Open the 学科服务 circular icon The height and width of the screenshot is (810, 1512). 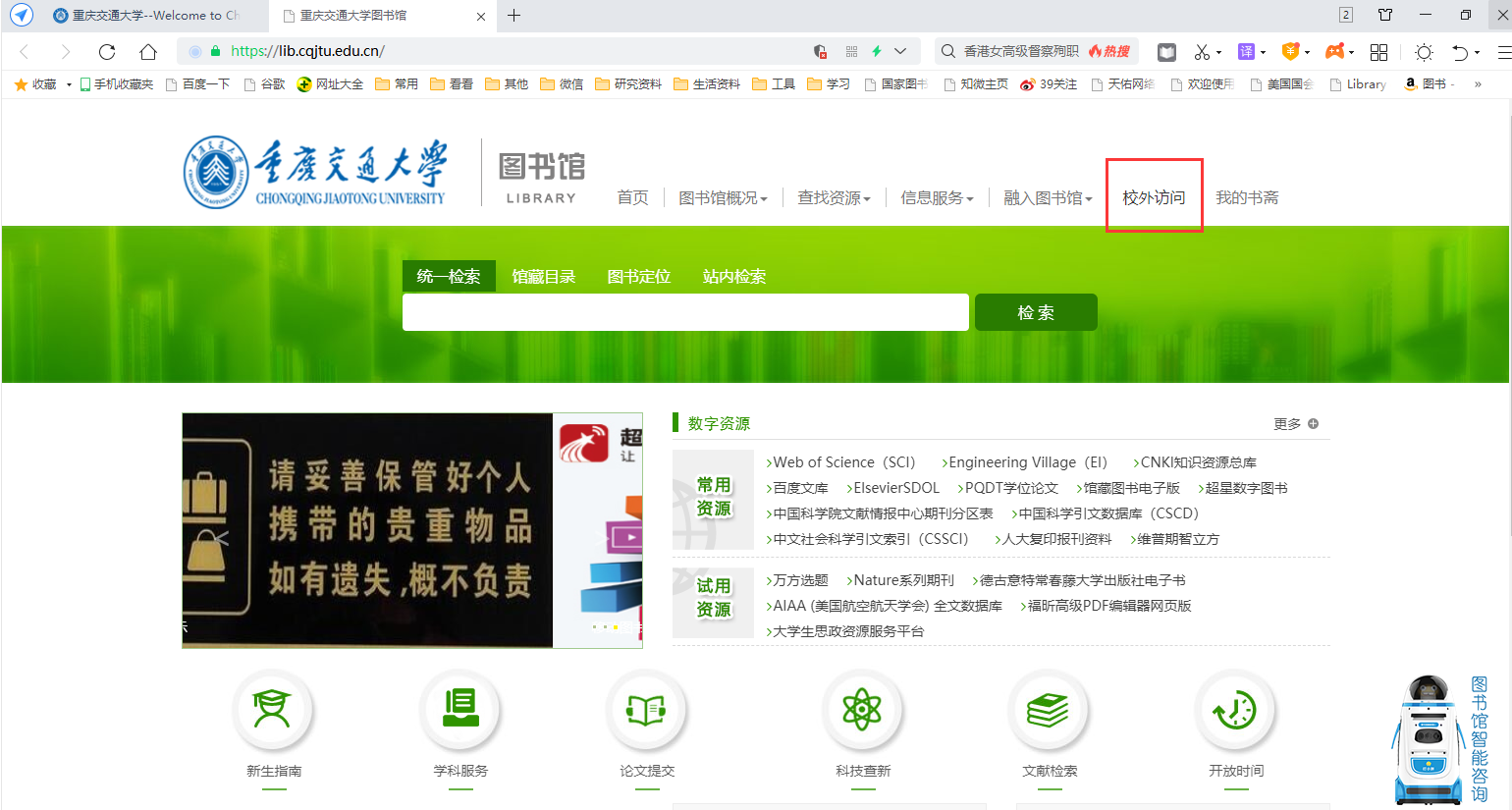tap(459, 709)
